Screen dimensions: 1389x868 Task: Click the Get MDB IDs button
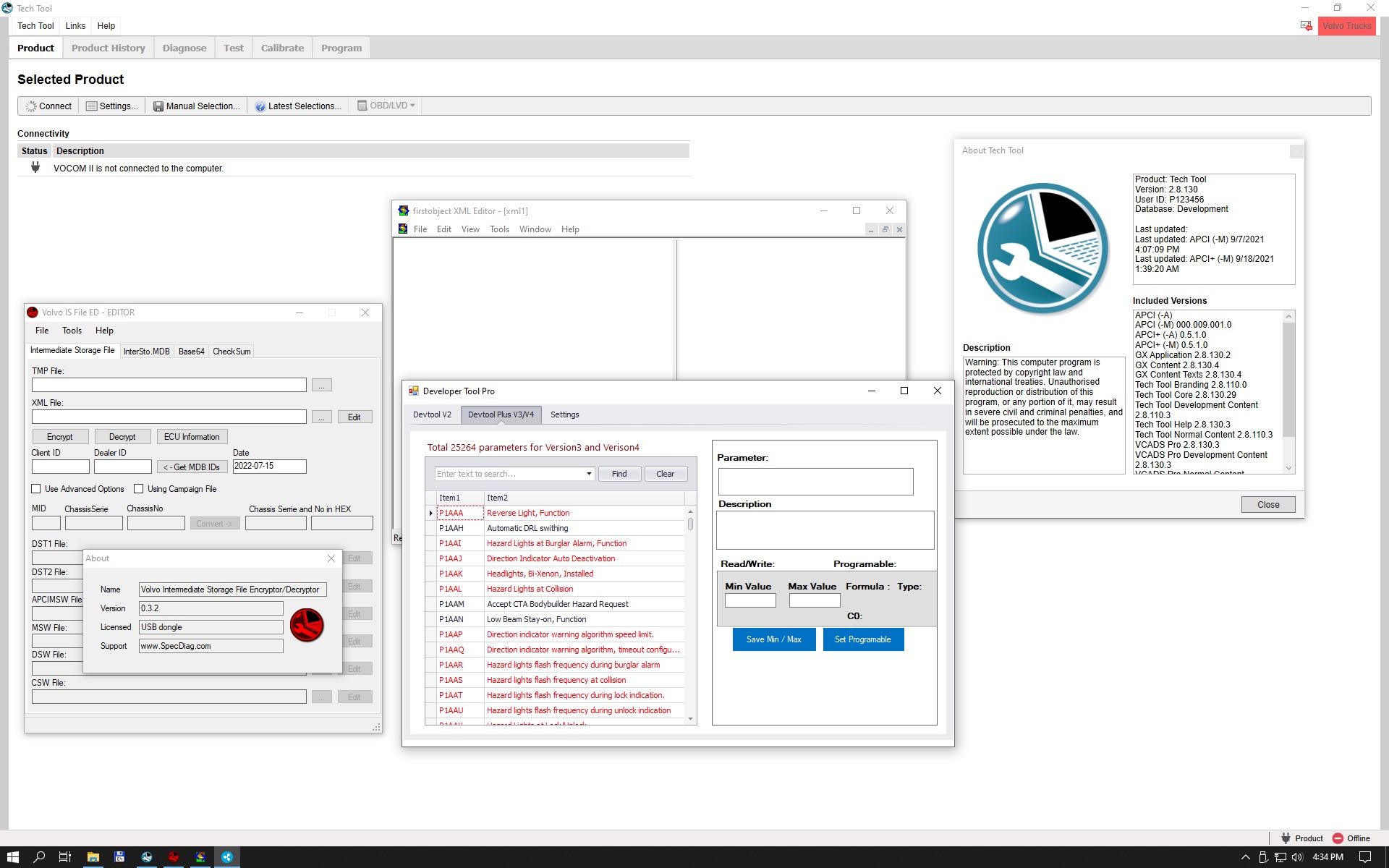click(x=192, y=467)
